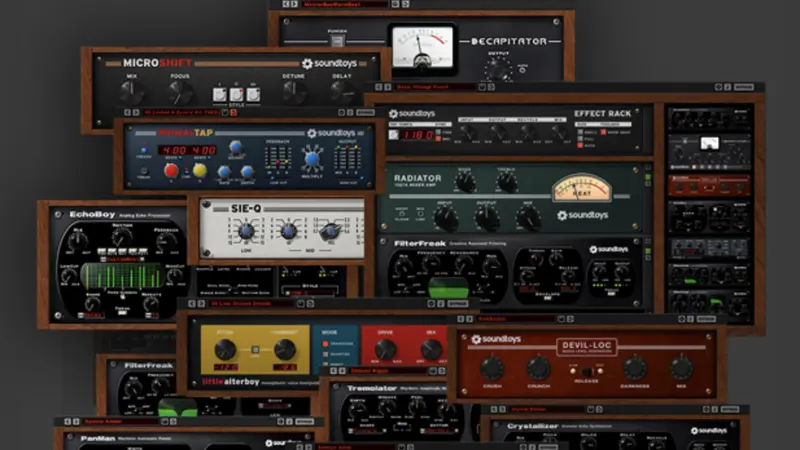Screen dimensions: 800x450
Task: Previous preset arrow above Devil-Loc
Action: [461, 319]
